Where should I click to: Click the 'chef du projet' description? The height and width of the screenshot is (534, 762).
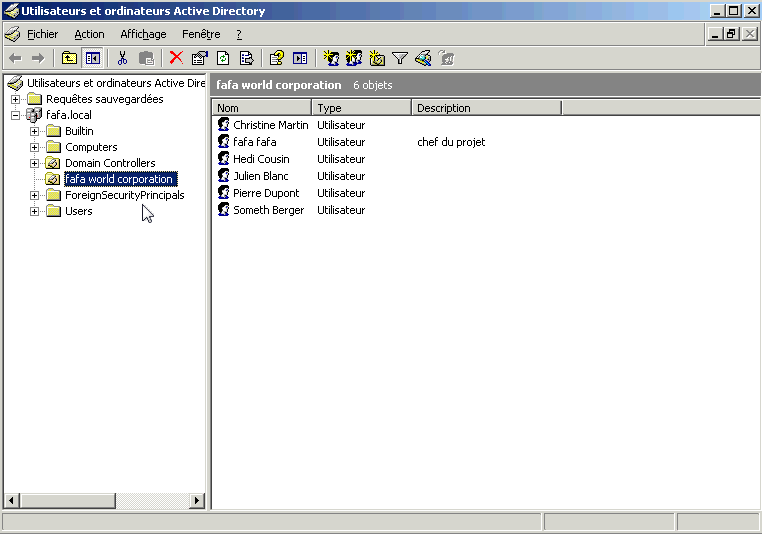[451, 142]
